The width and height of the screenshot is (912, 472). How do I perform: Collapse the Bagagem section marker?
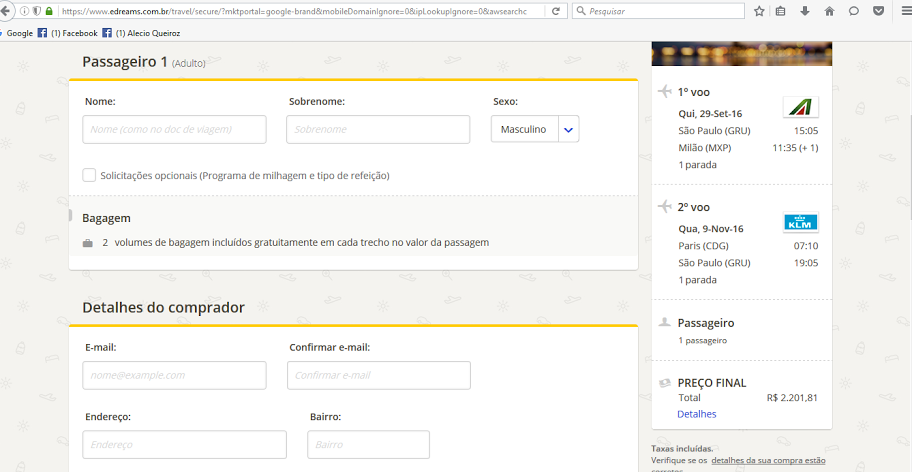(70, 216)
